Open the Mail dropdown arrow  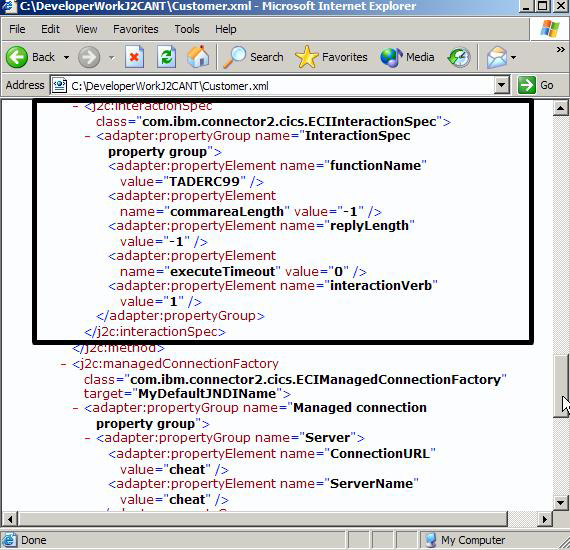pyautogui.click(x=513, y=57)
